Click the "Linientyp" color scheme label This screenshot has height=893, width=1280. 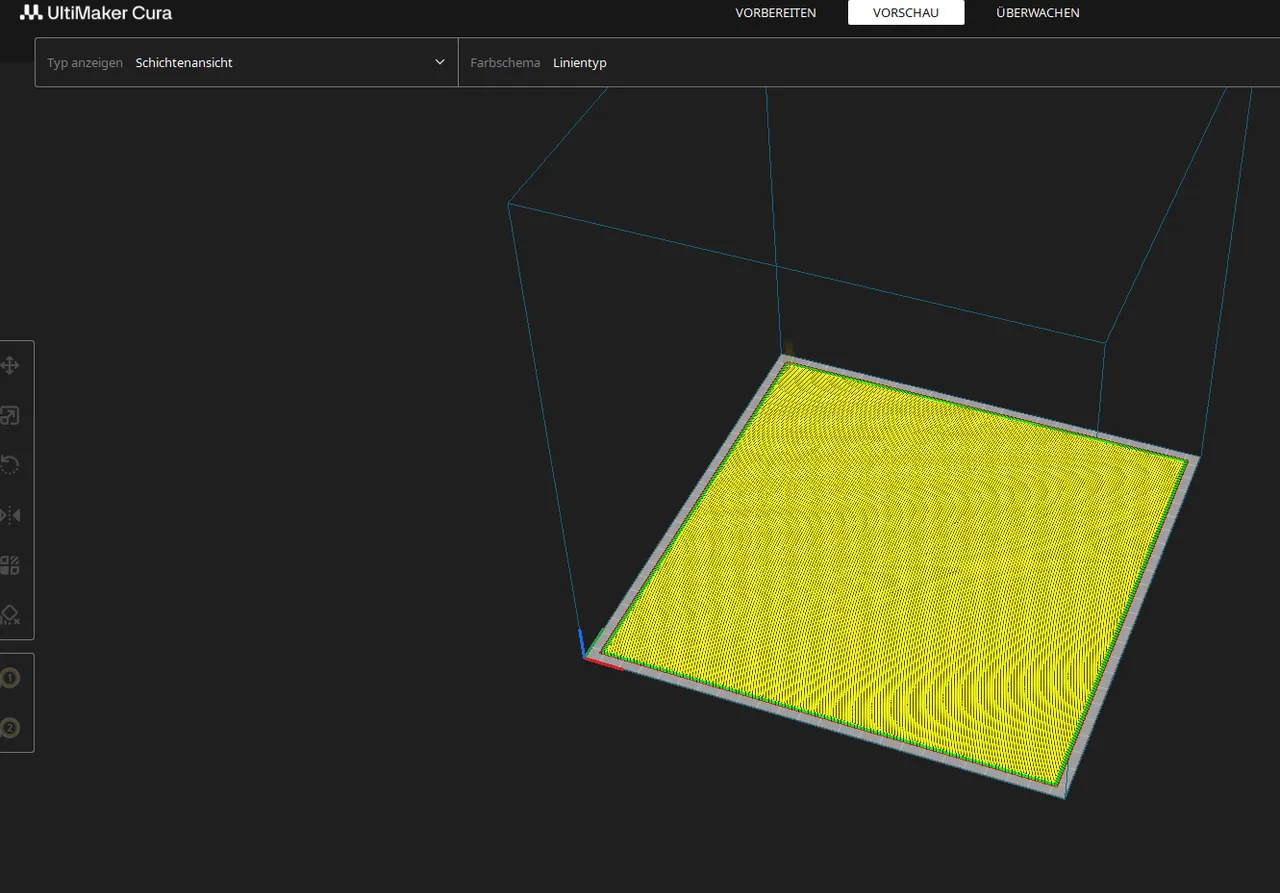(580, 62)
